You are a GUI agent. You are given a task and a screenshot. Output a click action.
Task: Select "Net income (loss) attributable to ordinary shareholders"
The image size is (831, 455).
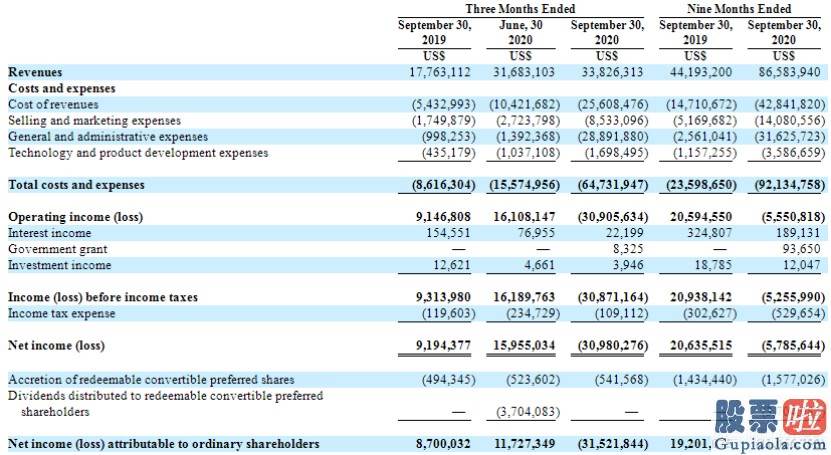pos(164,444)
